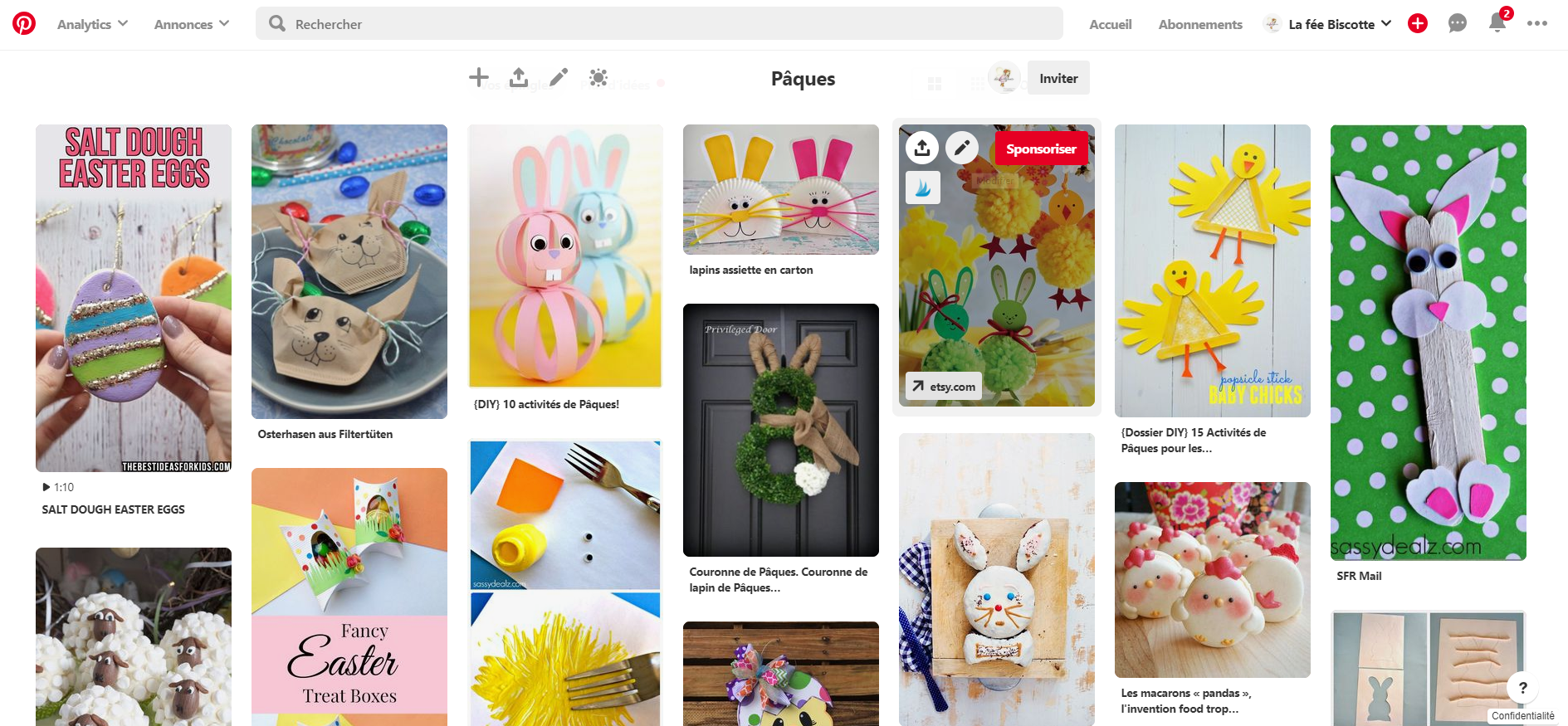
Task: Open the fork painted chick pin image
Action: (x=565, y=582)
